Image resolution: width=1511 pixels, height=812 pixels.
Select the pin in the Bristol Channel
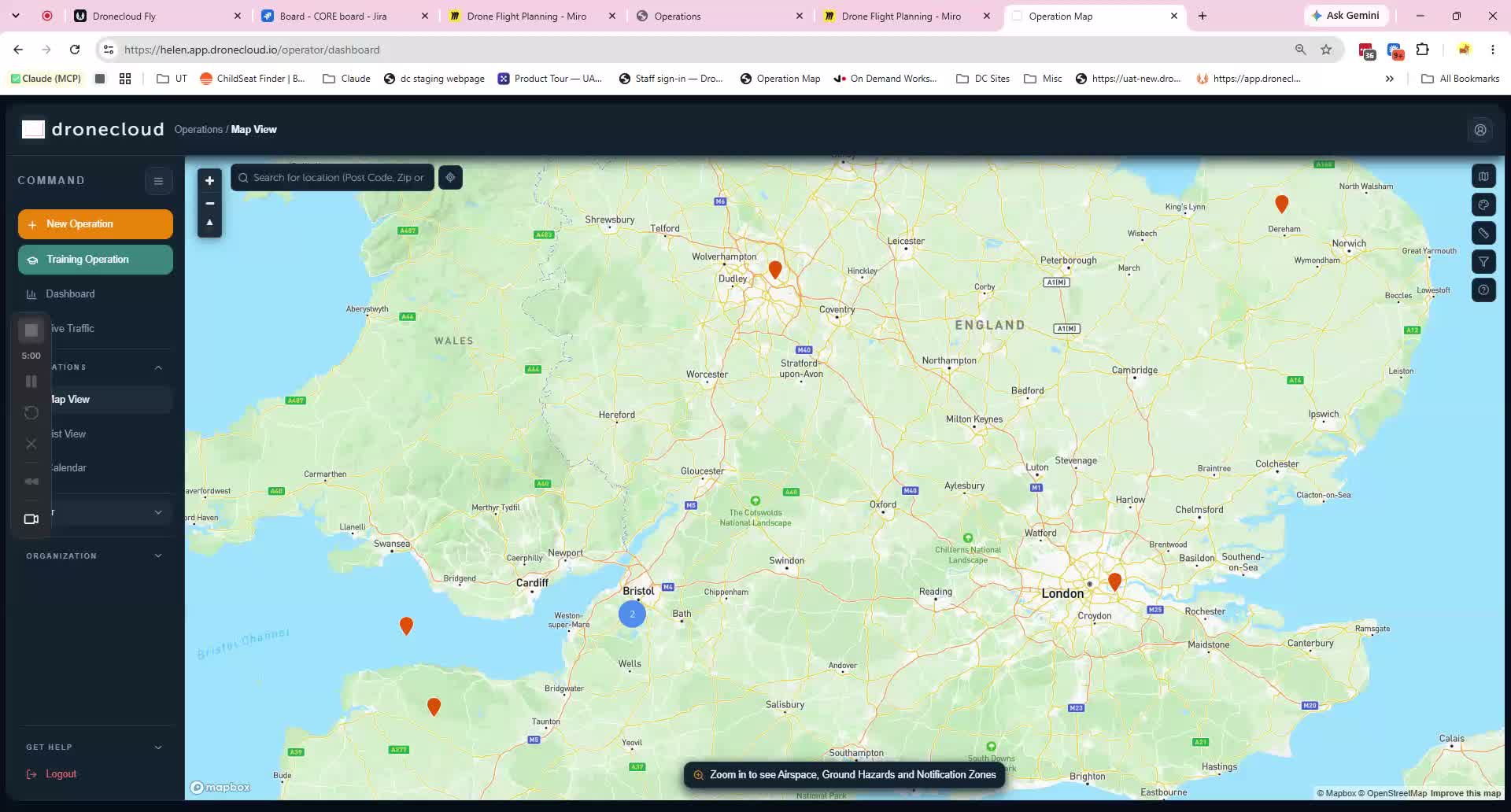(x=406, y=626)
